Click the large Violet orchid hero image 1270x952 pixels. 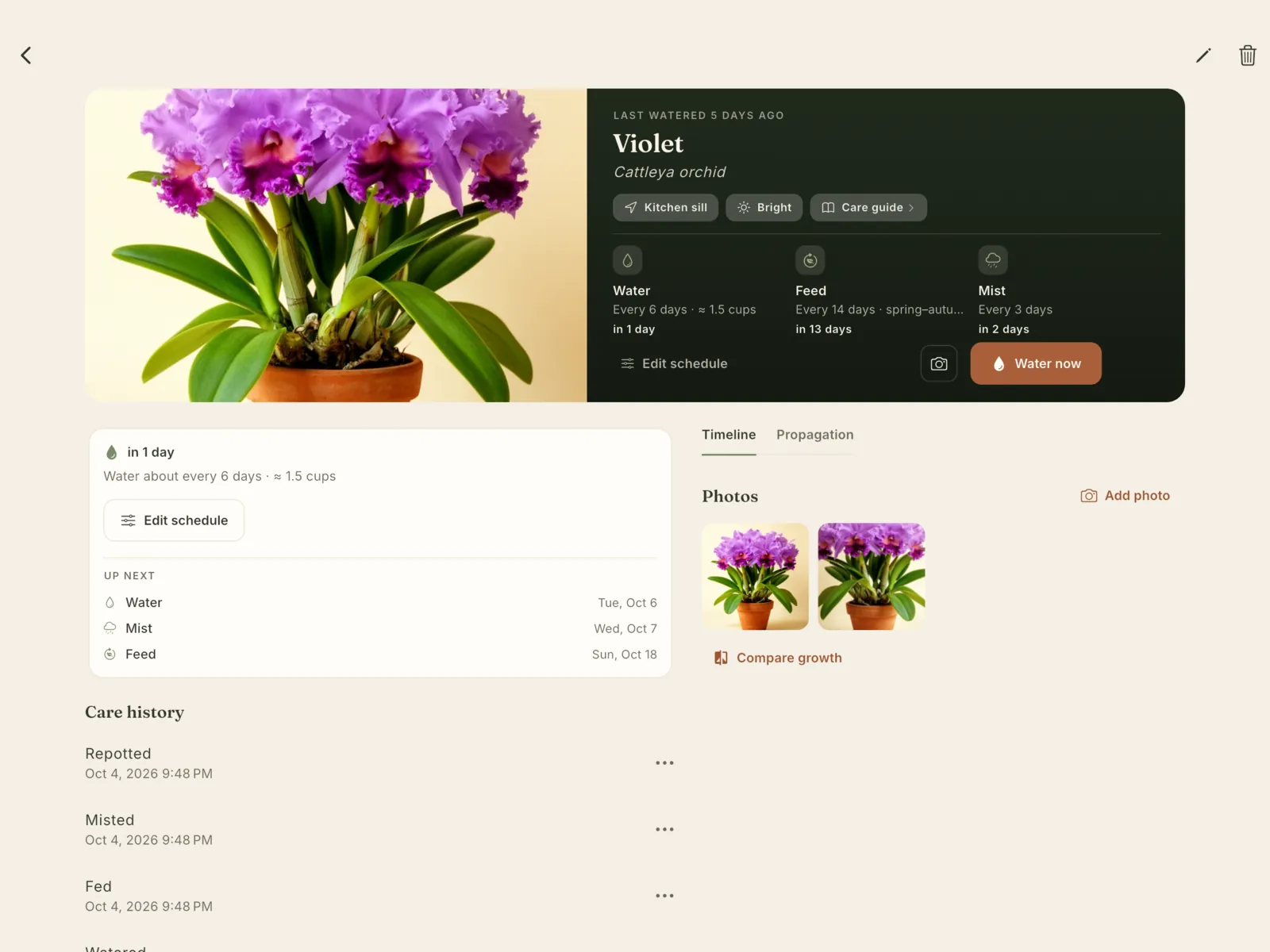point(336,245)
